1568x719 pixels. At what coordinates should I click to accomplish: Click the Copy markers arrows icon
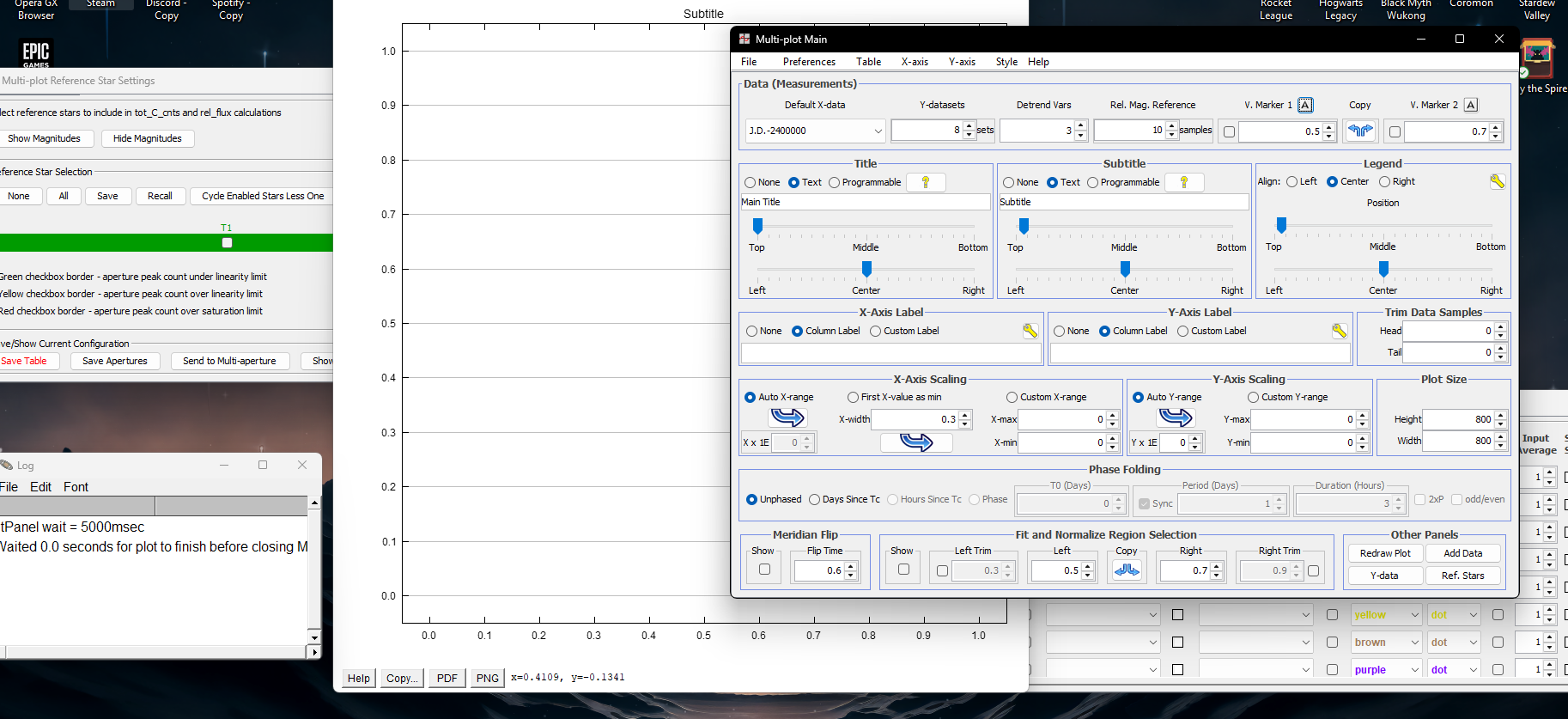coord(1360,131)
